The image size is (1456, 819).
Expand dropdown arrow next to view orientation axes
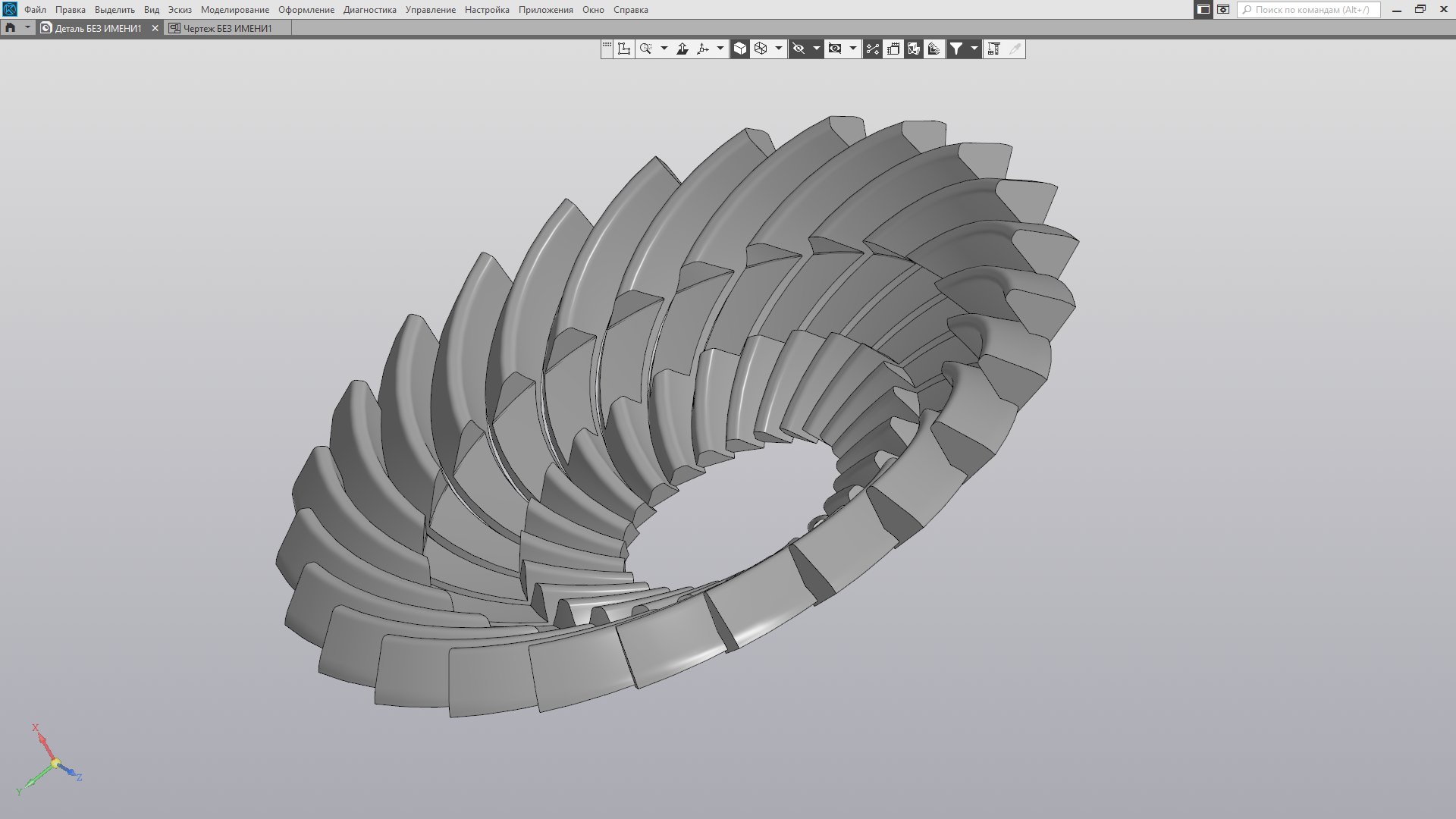[x=720, y=49]
